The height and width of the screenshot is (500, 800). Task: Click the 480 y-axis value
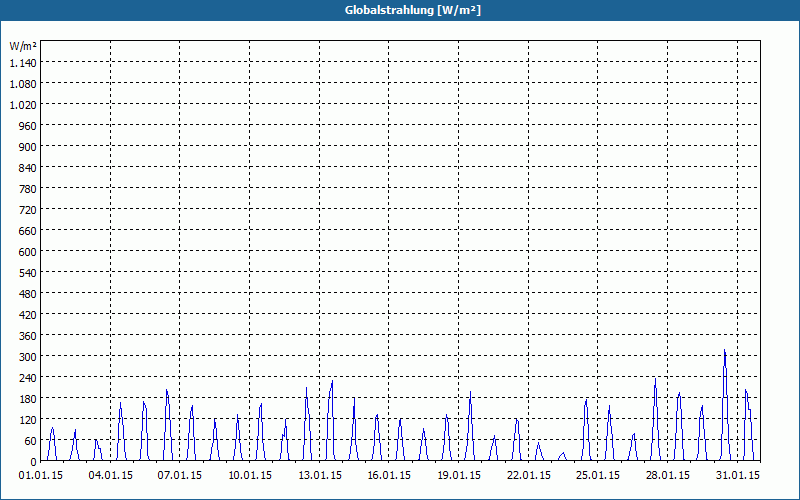(x=27, y=294)
